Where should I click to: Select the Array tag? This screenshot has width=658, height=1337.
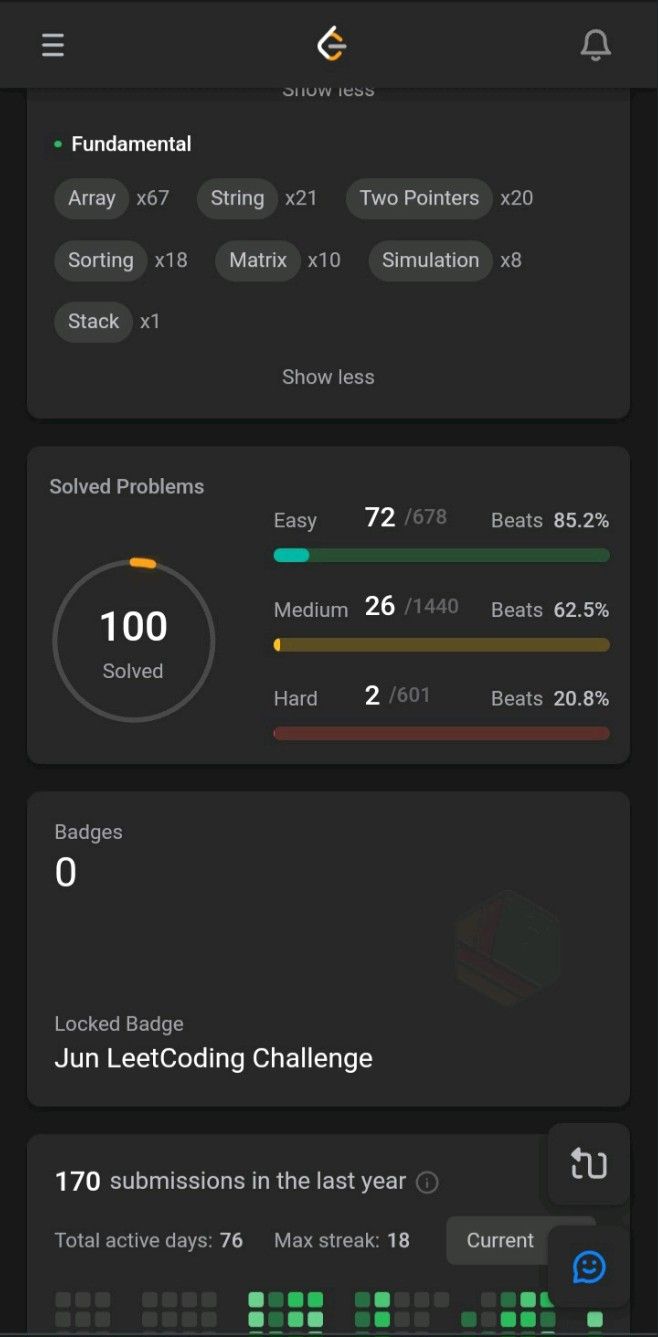[x=92, y=198]
